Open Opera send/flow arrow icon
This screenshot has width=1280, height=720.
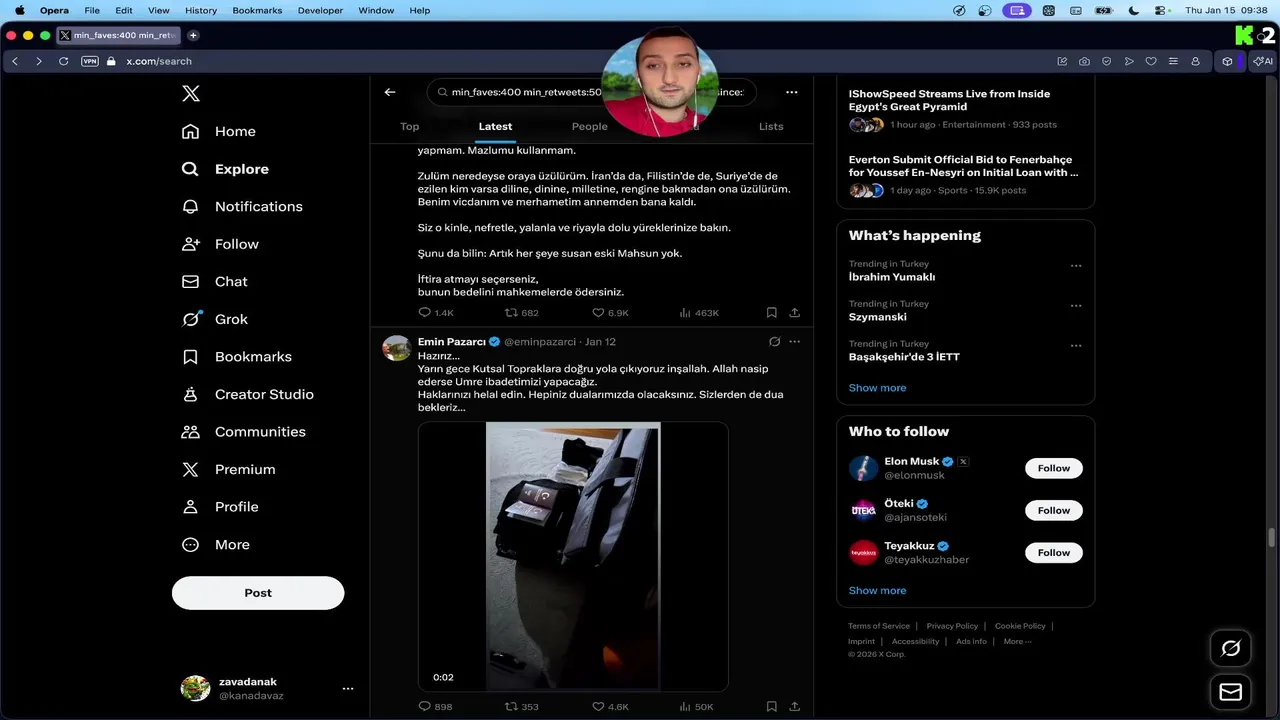pyautogui.click(x=1129, y=61)
